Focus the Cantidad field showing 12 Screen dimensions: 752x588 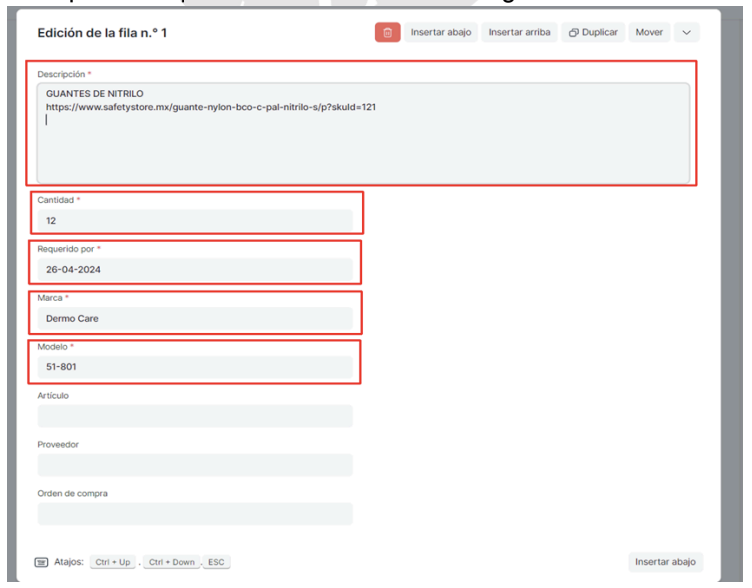point(195,220)
